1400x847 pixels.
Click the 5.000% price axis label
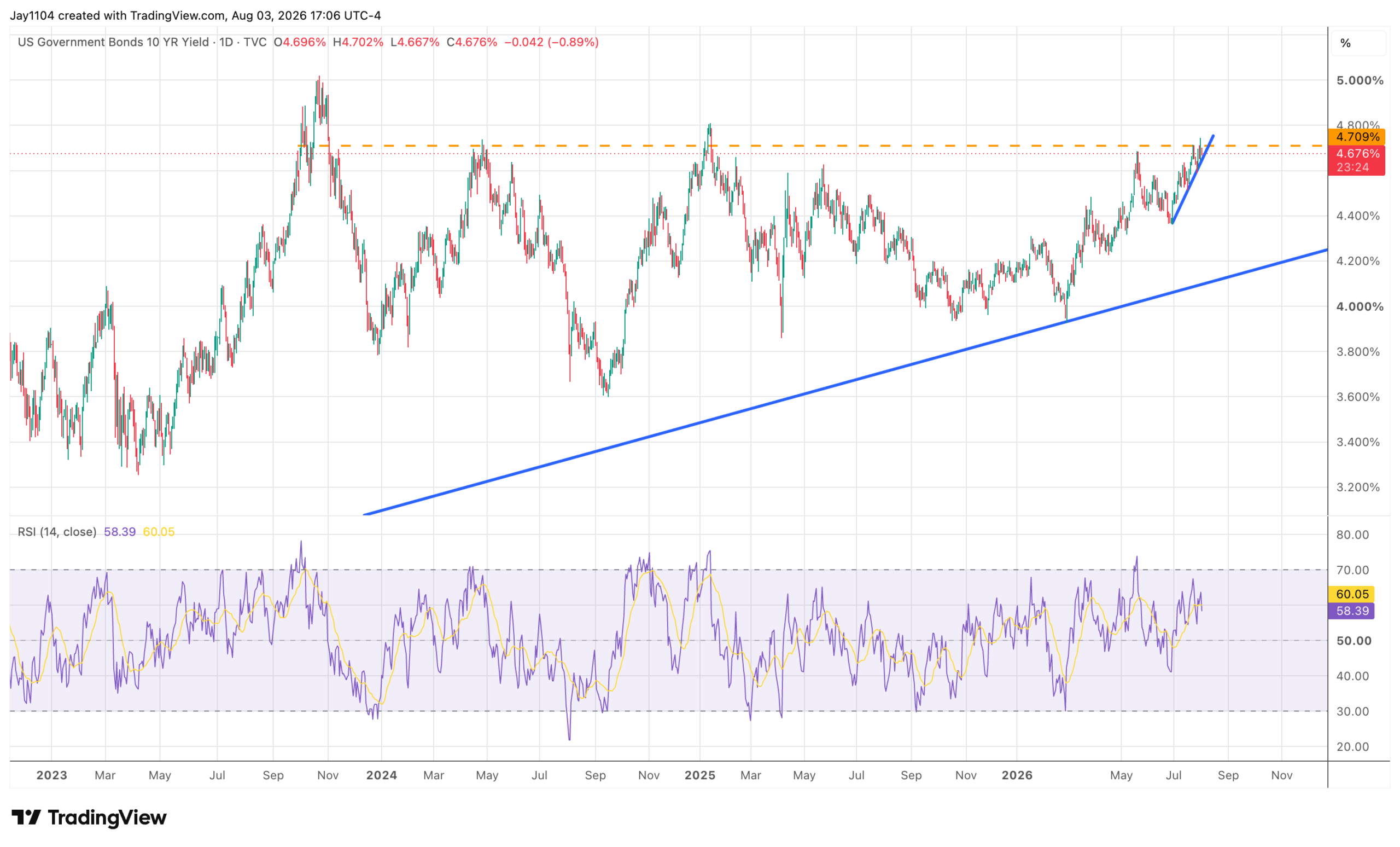point(1360,80)
